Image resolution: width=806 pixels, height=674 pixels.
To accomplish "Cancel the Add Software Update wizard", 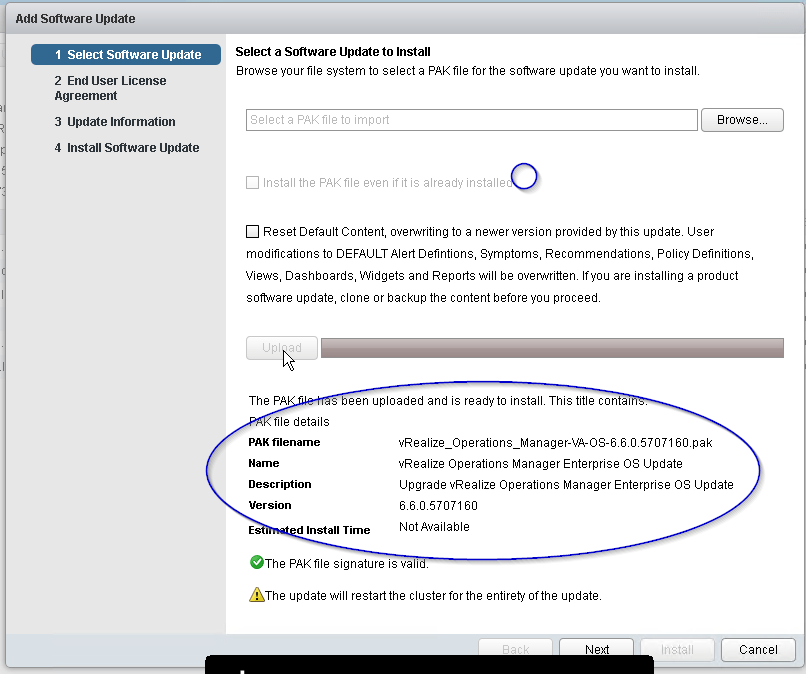I will tap(758, 649).
